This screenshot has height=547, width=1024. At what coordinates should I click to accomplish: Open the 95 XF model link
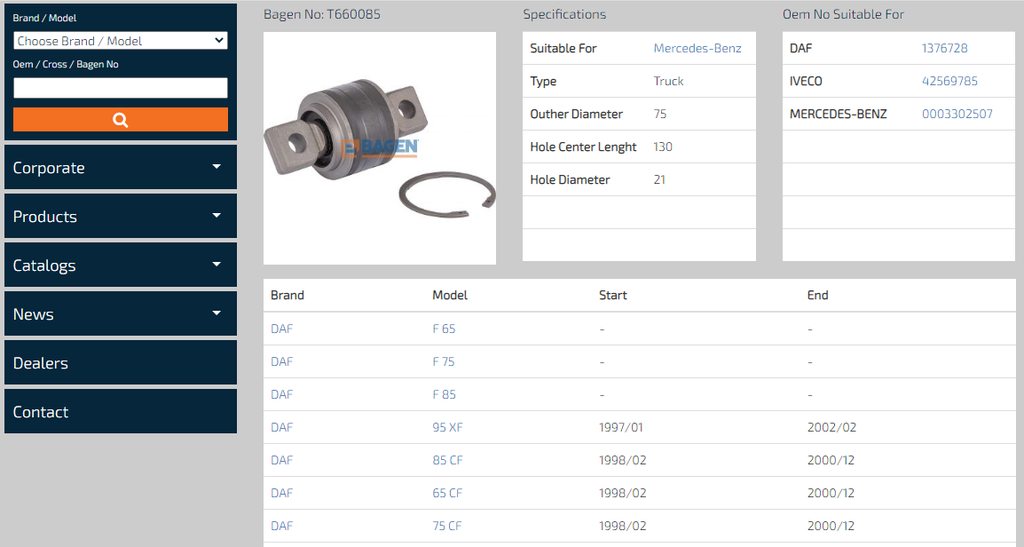447,427
